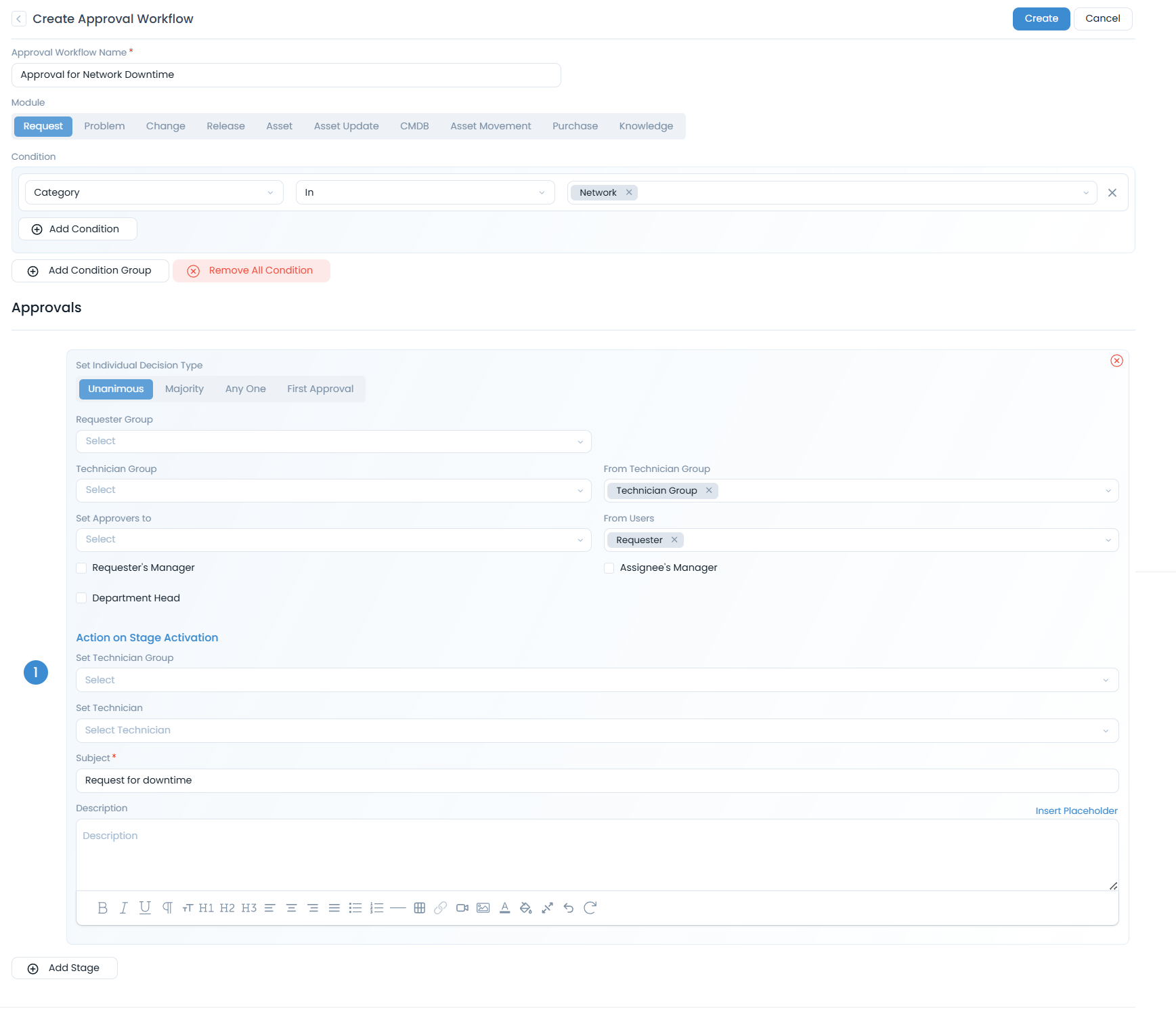
Task: Insert an image into the description
Action: tap(483, 907)
